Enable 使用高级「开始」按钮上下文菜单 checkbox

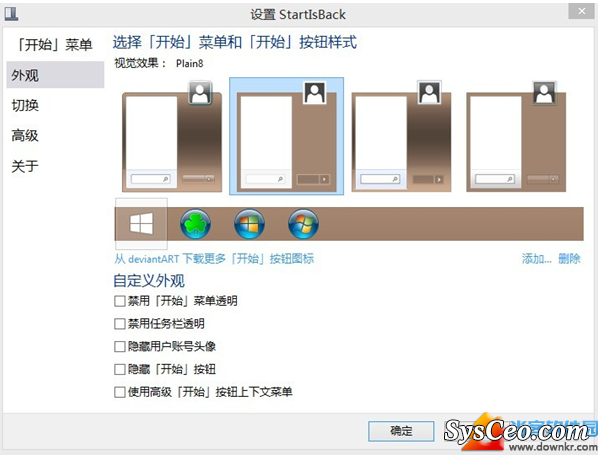click(x=120, y=392)
